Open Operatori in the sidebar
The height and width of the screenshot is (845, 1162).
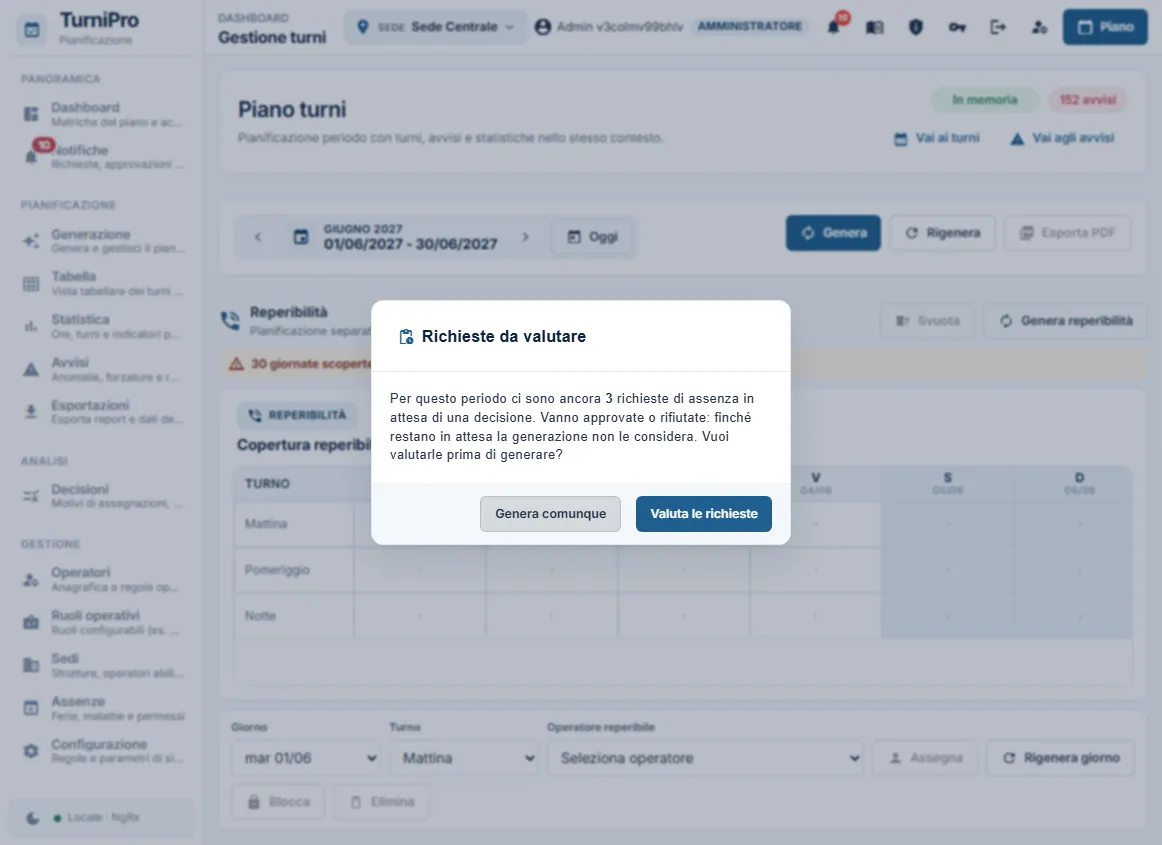(x=102, y=579)
